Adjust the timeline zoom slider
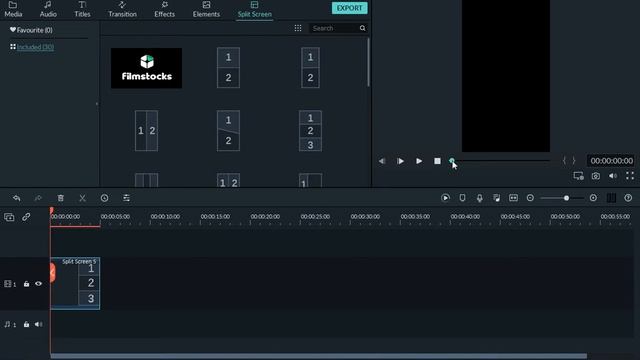This screenshot has width=640, height=360. coord(562,198)
